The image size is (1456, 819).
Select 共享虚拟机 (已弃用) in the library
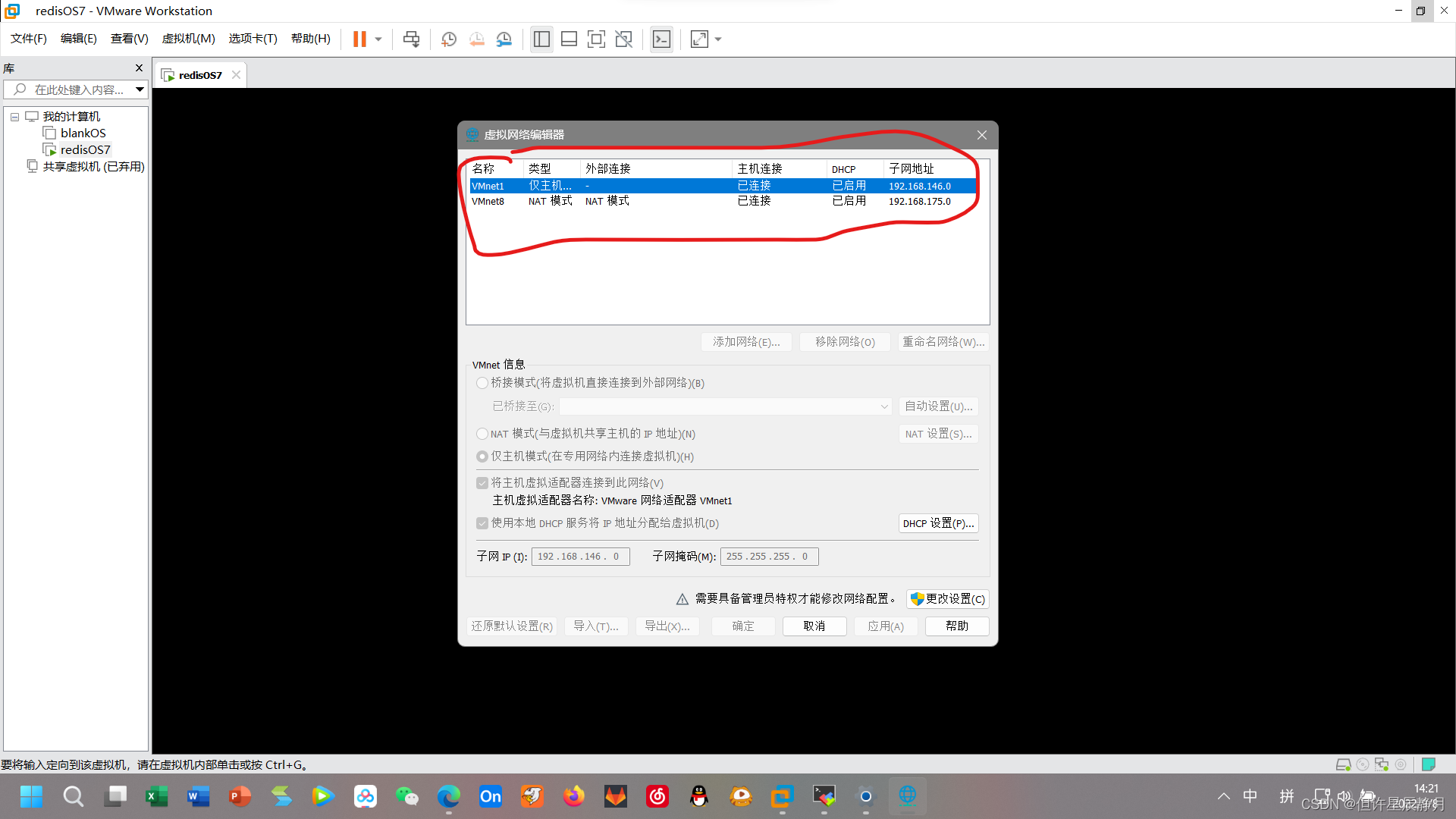[x=93, y=166]
